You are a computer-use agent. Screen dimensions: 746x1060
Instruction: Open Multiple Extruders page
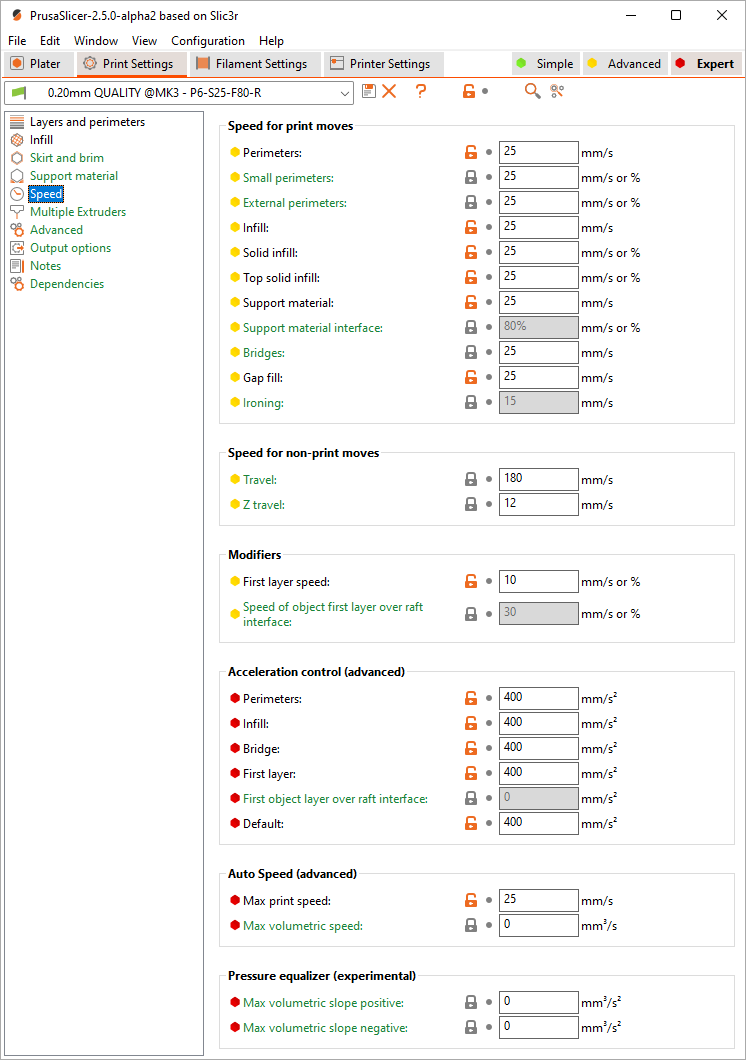(78, 212)
